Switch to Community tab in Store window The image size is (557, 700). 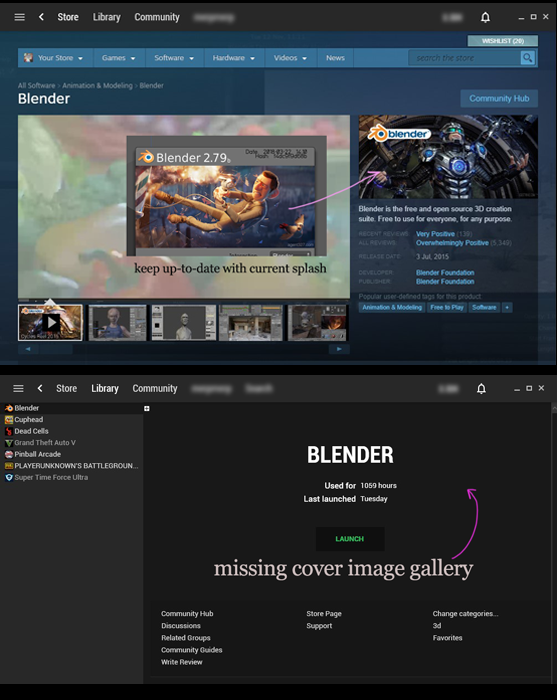(157, 17)
